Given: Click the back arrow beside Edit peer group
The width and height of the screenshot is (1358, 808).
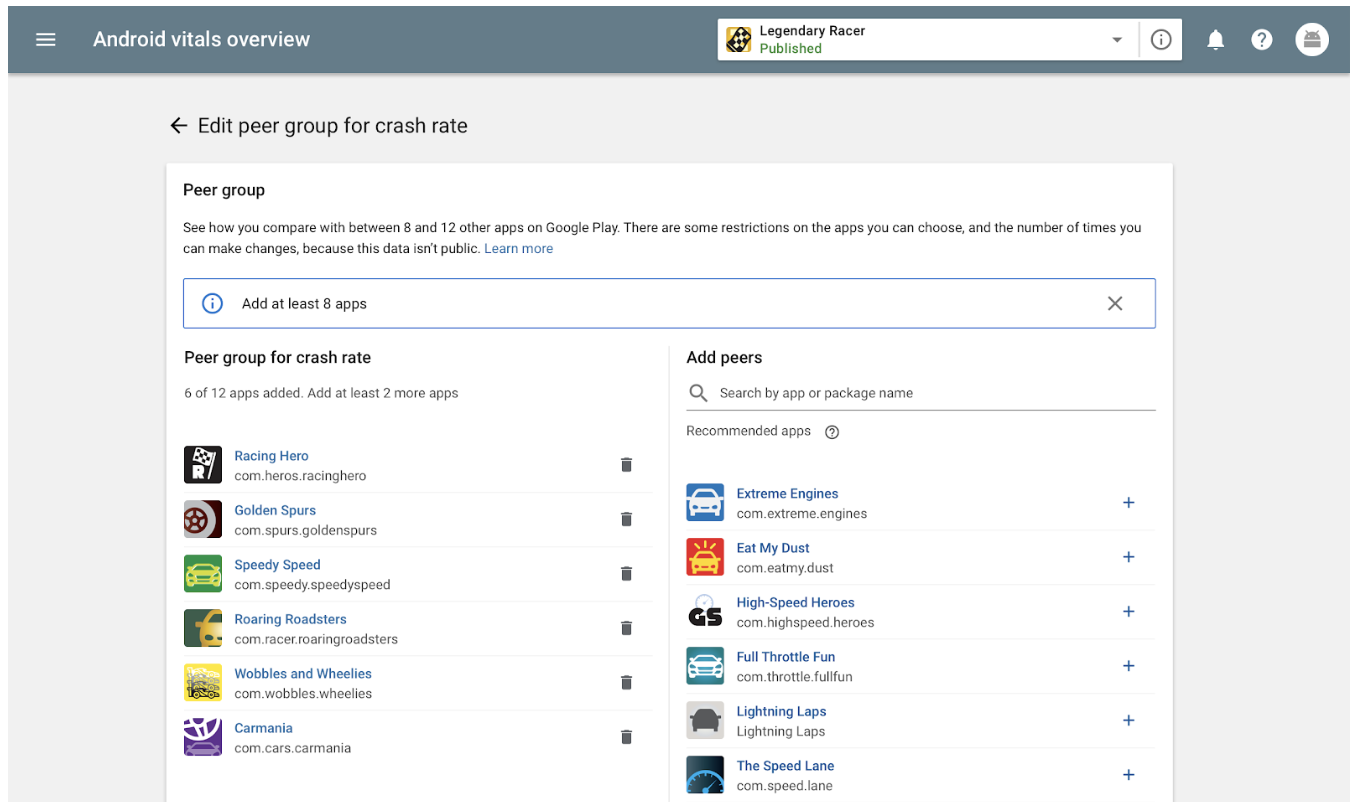Looking at the screenshot, I should tap(179, 126).
